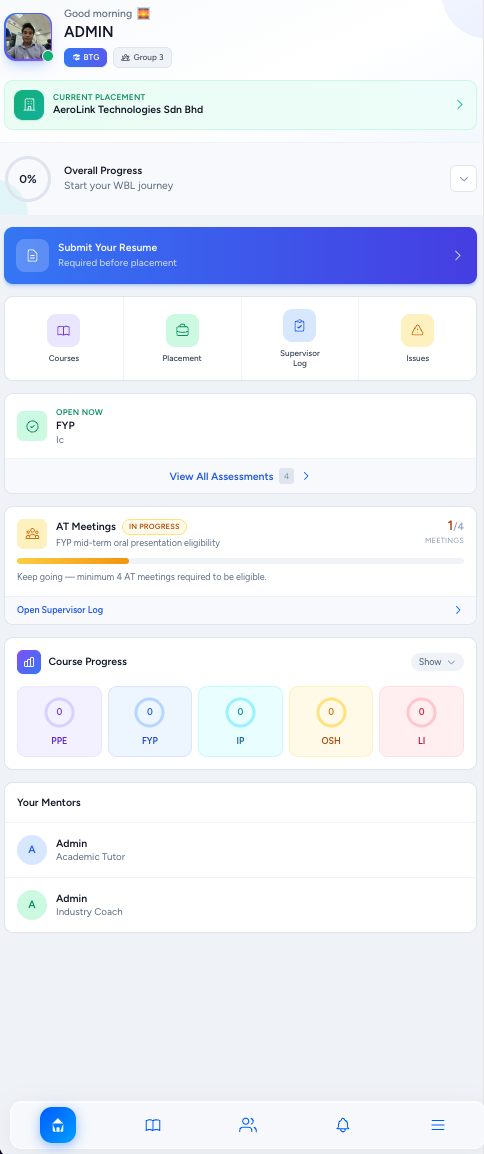
Task: Open the Issues warning icon
Action: click(x=417, y=330)
